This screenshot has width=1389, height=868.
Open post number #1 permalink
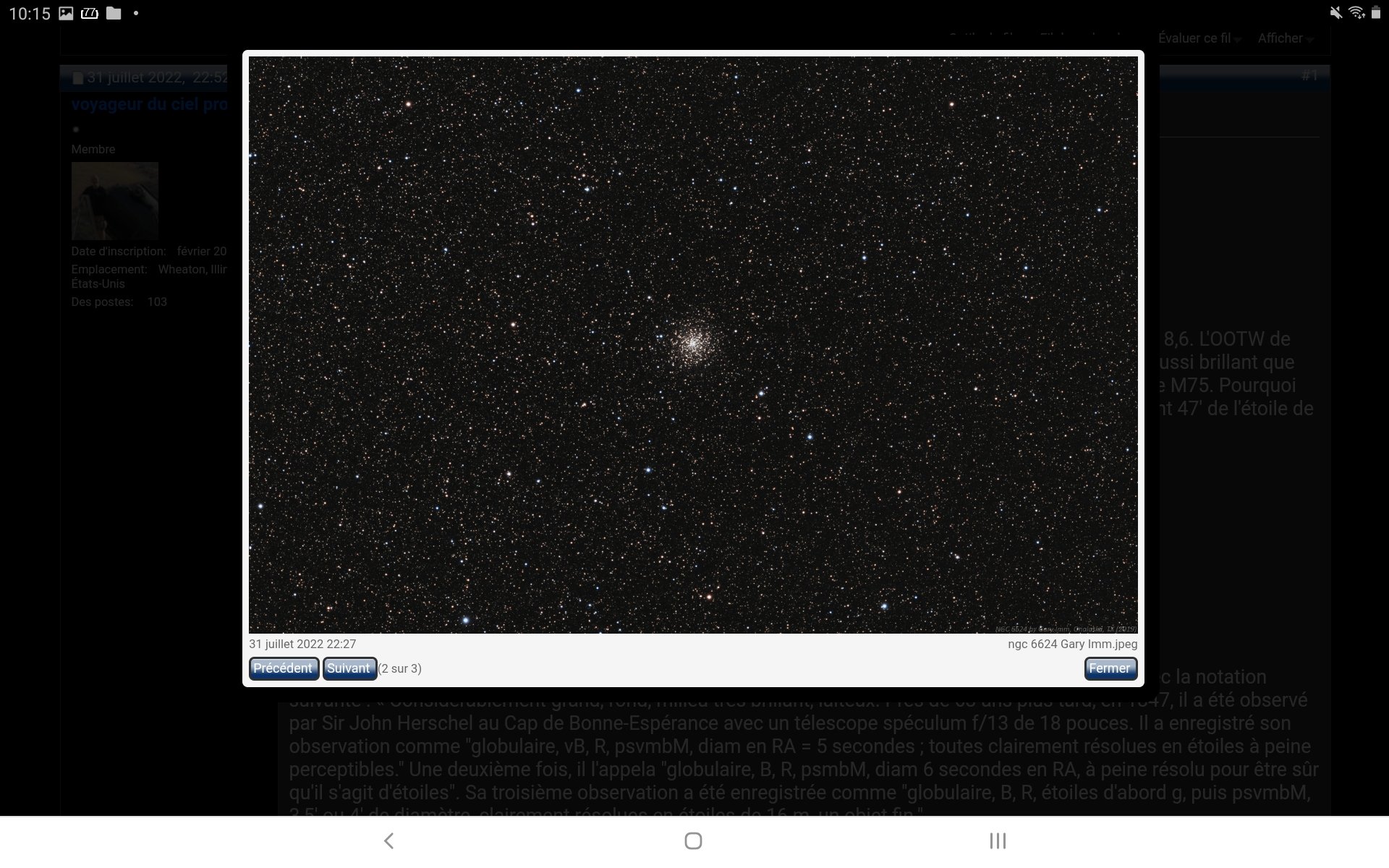(1309, 76)
